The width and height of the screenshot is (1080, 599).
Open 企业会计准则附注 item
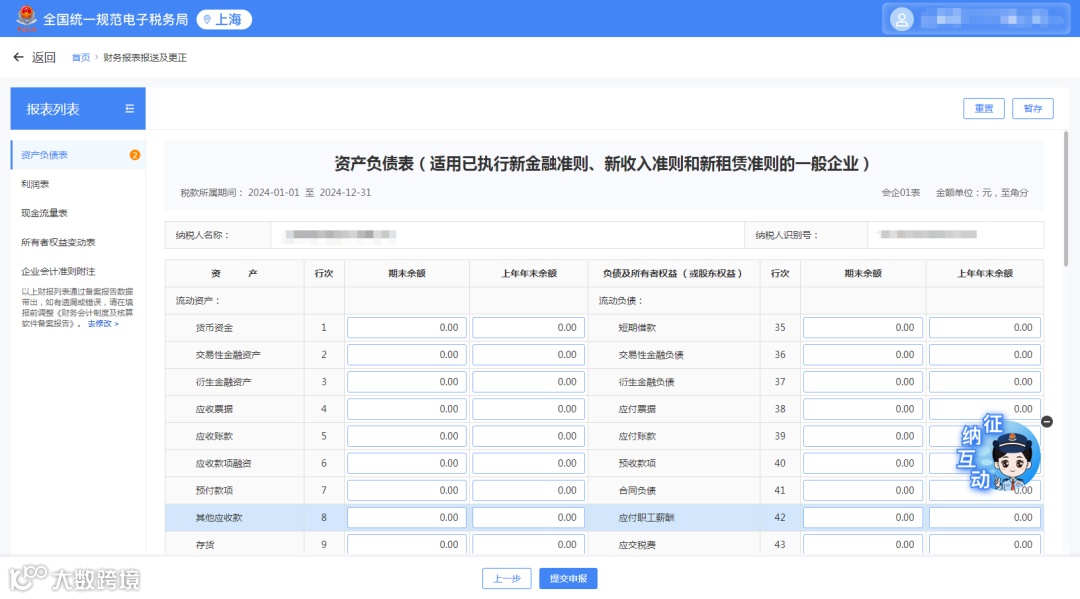click(x=58, y=271)
